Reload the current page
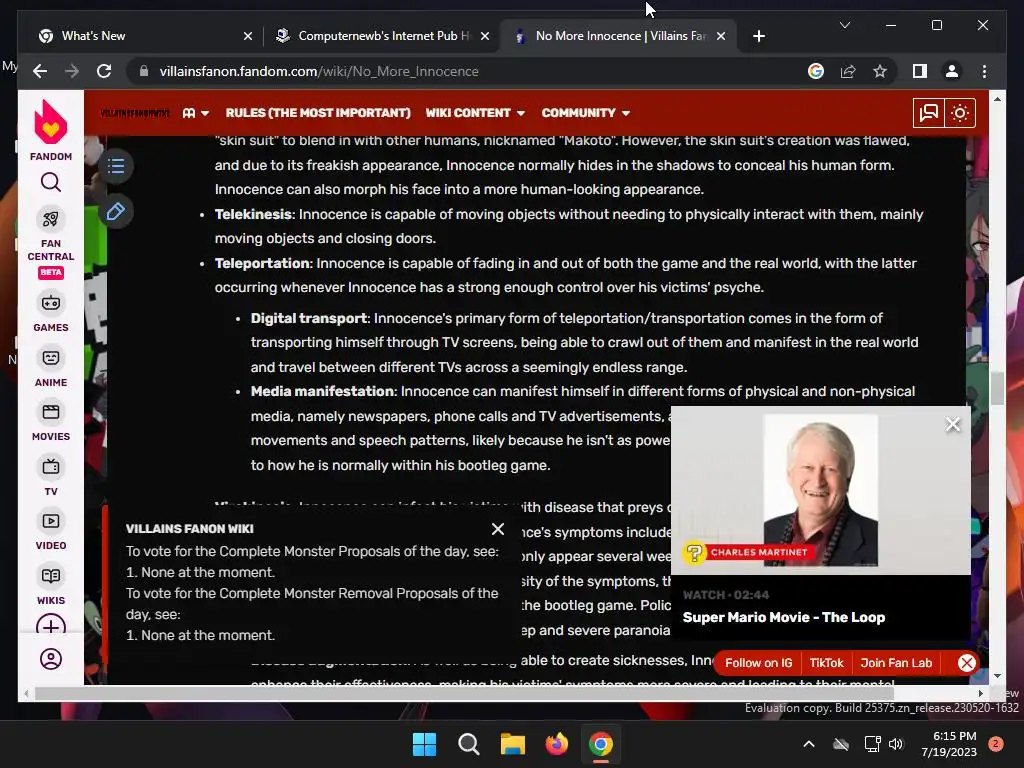Viewport: 1024px width, 768px height. pyautogui.click(x=104, y=71)
